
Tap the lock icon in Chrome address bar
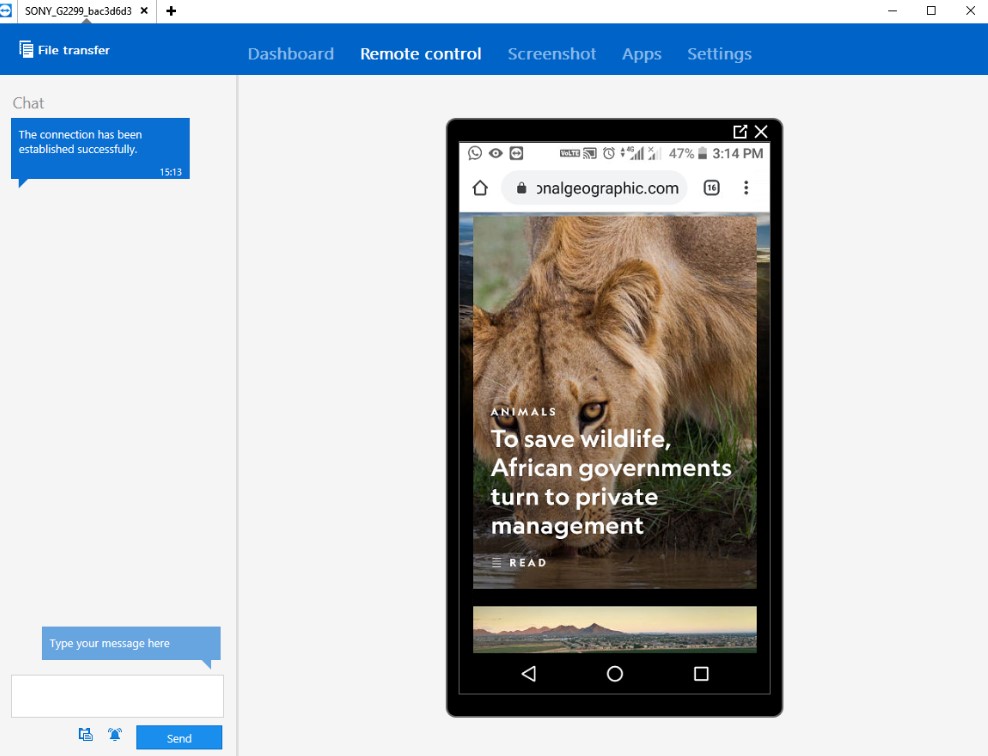pos(521,188)
